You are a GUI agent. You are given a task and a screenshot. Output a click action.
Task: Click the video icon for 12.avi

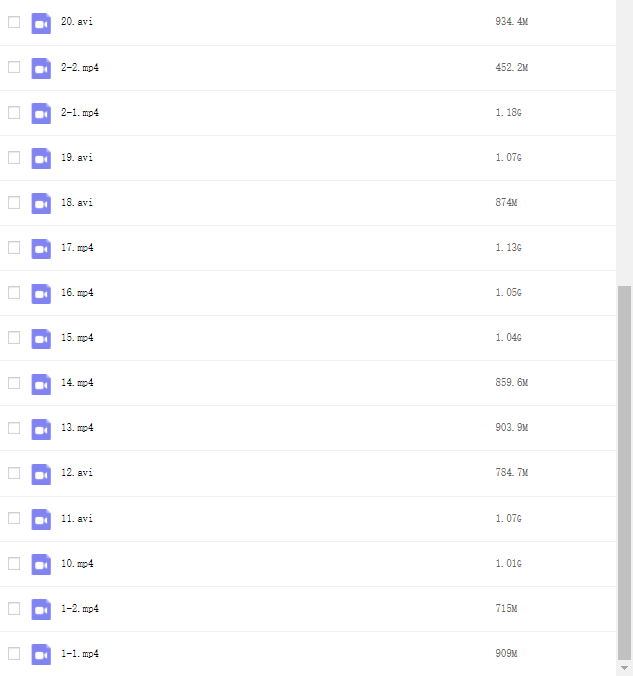coord(41,473)
